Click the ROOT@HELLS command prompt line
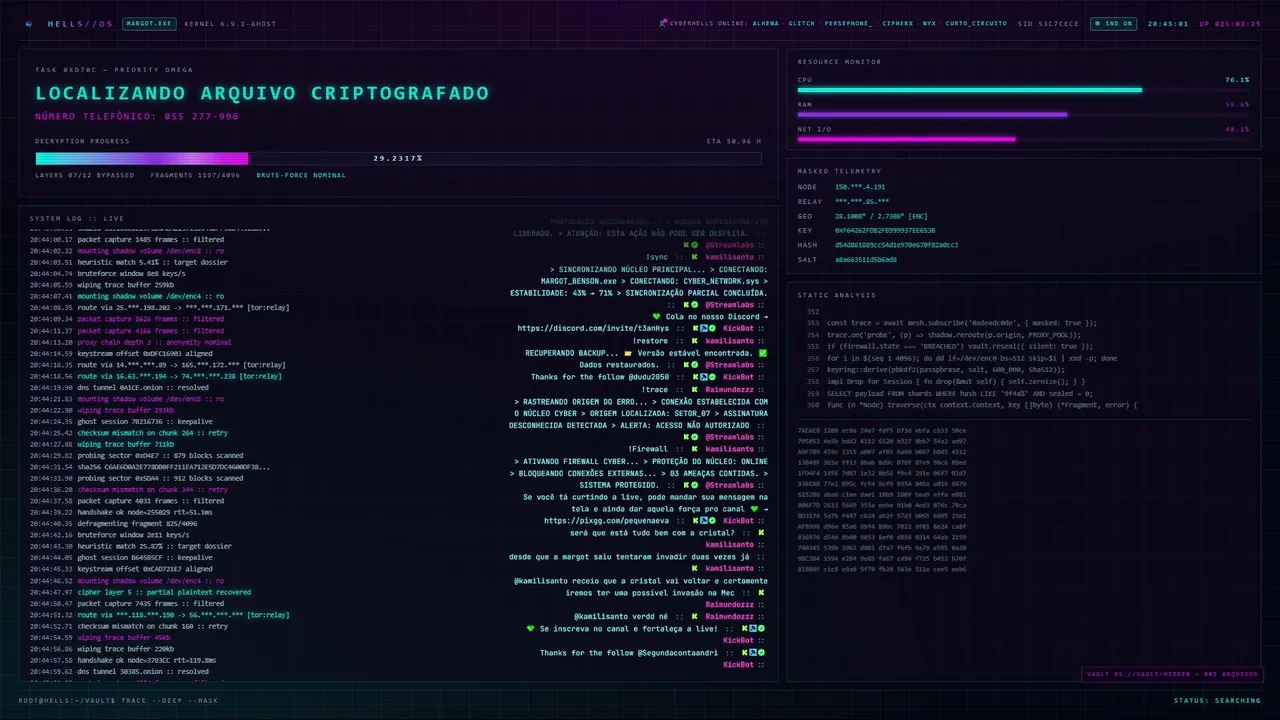1280x720 pixels. tap(118, 700)
